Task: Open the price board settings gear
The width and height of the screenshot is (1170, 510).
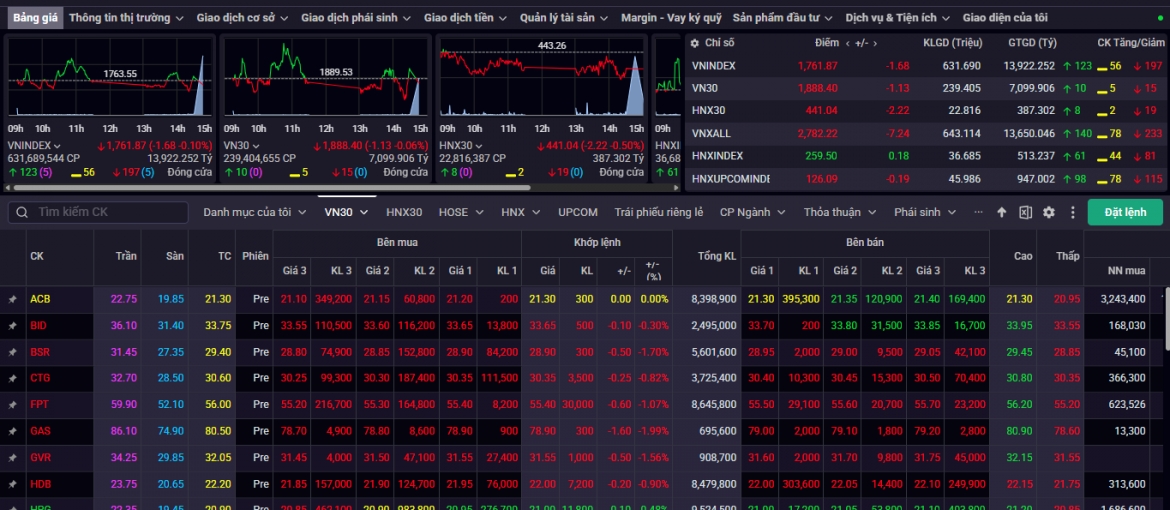Action: tap(1048, 213)
